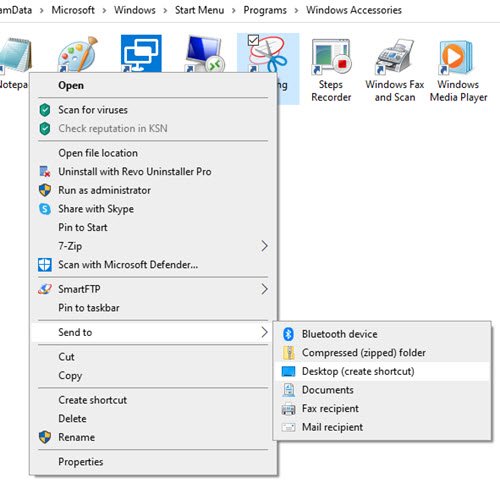Image resolution: width=500 pixels, height=489 pixels.
Task: Select the Windows Fax and Scan icon
Action: pos(395,57)
